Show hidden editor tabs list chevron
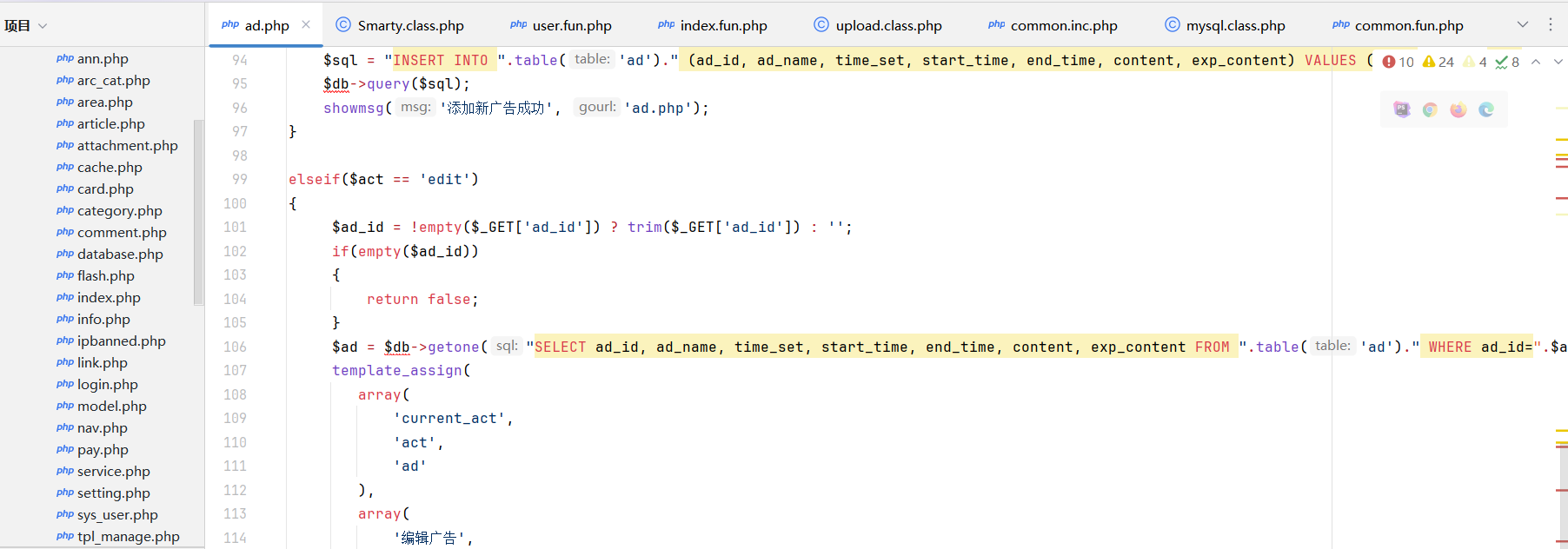 (x=1523, y=24)
